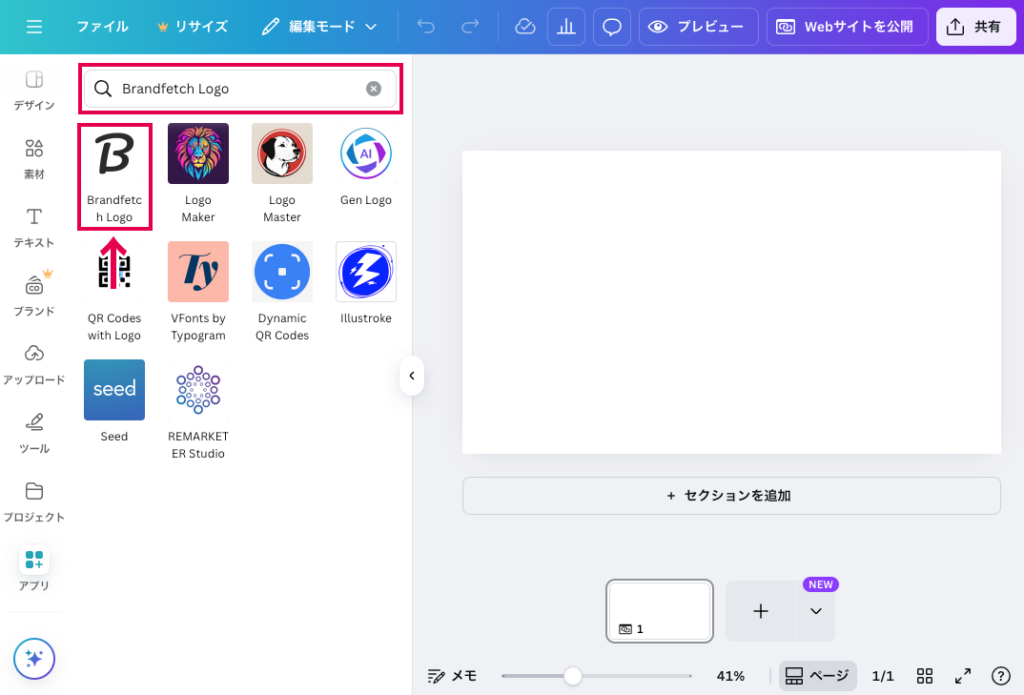The image size is (1024, 695).
Task: Click into the Brandfetch Logo search field
Action: (240, 89)
